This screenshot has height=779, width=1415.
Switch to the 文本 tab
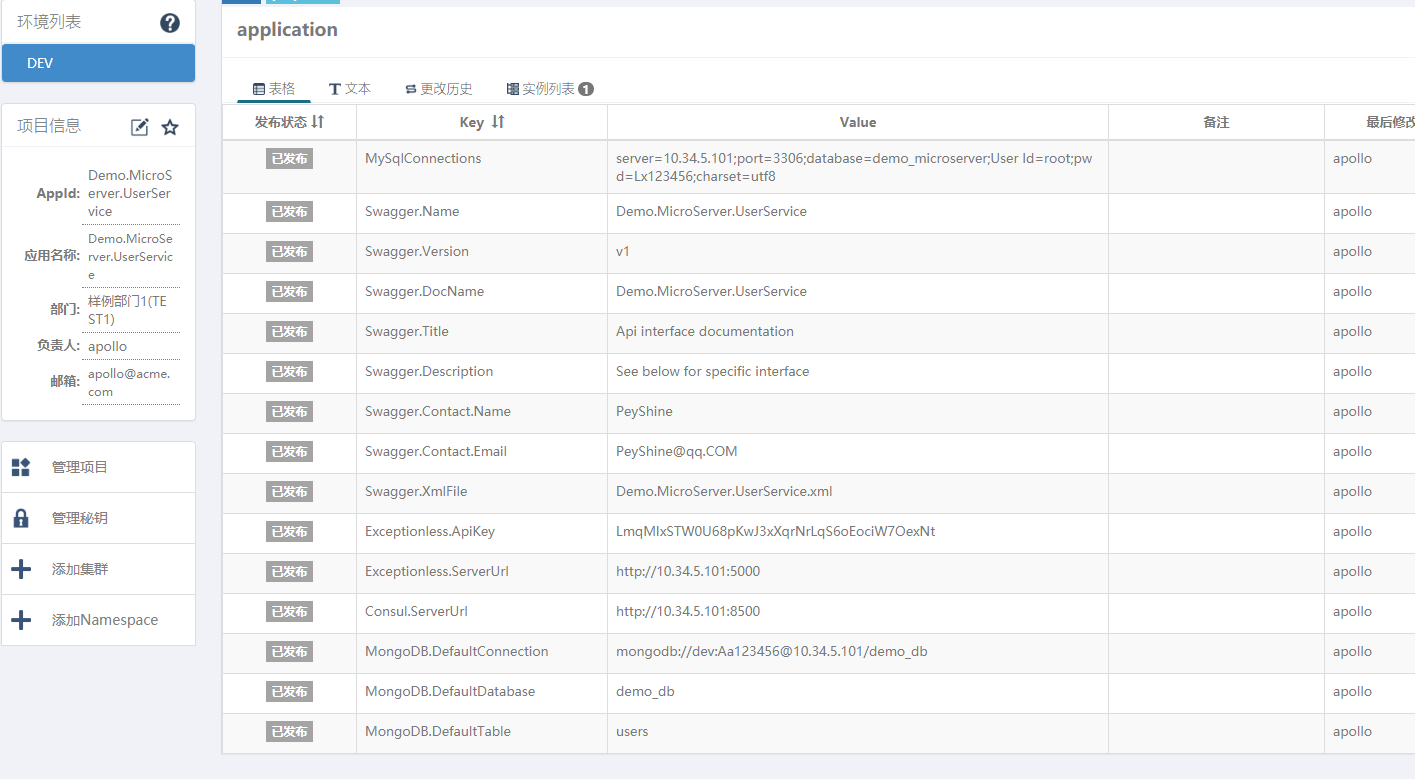coord(350,89)
